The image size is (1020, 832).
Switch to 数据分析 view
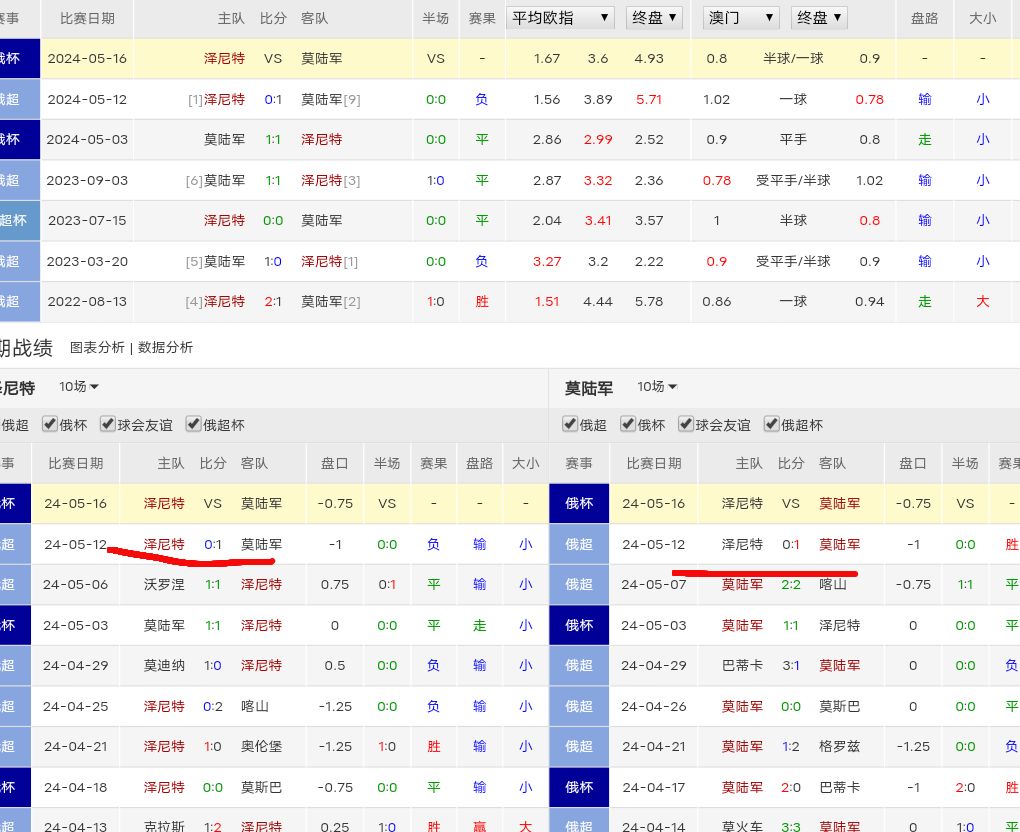pos(166,347)
